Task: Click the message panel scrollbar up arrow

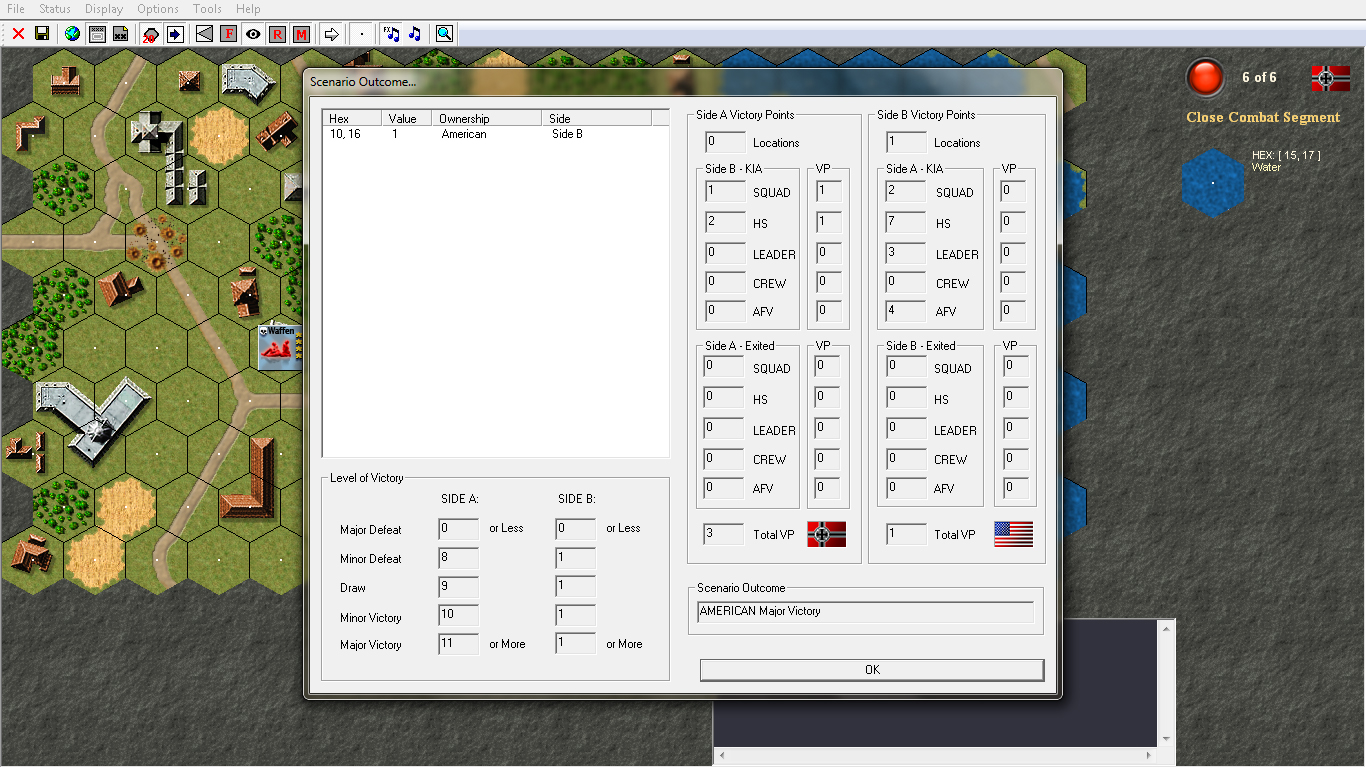Action: [1165, 629]
